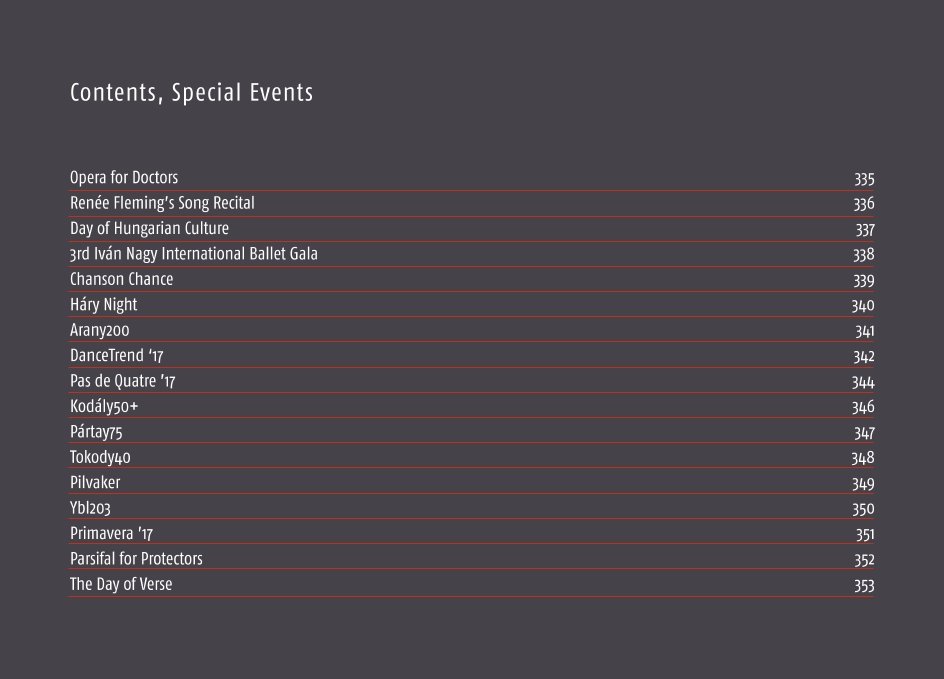Select the Ybl203 entry
Image resolution: width=944 pixels, height=679 pixels.
(x=90, y=508)
